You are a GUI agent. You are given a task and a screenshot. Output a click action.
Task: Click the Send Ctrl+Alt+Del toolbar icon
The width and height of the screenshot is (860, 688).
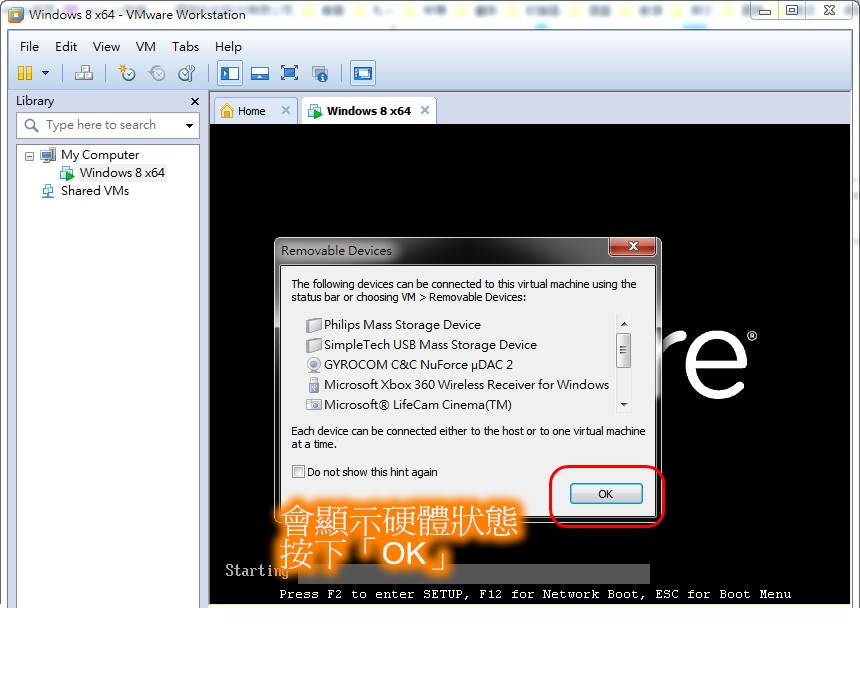(83, 73)
